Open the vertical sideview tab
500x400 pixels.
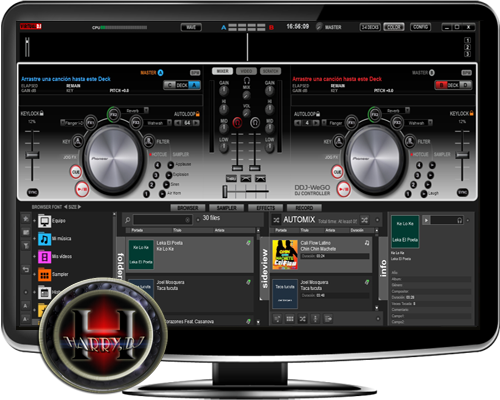click(x=265, y=268)
